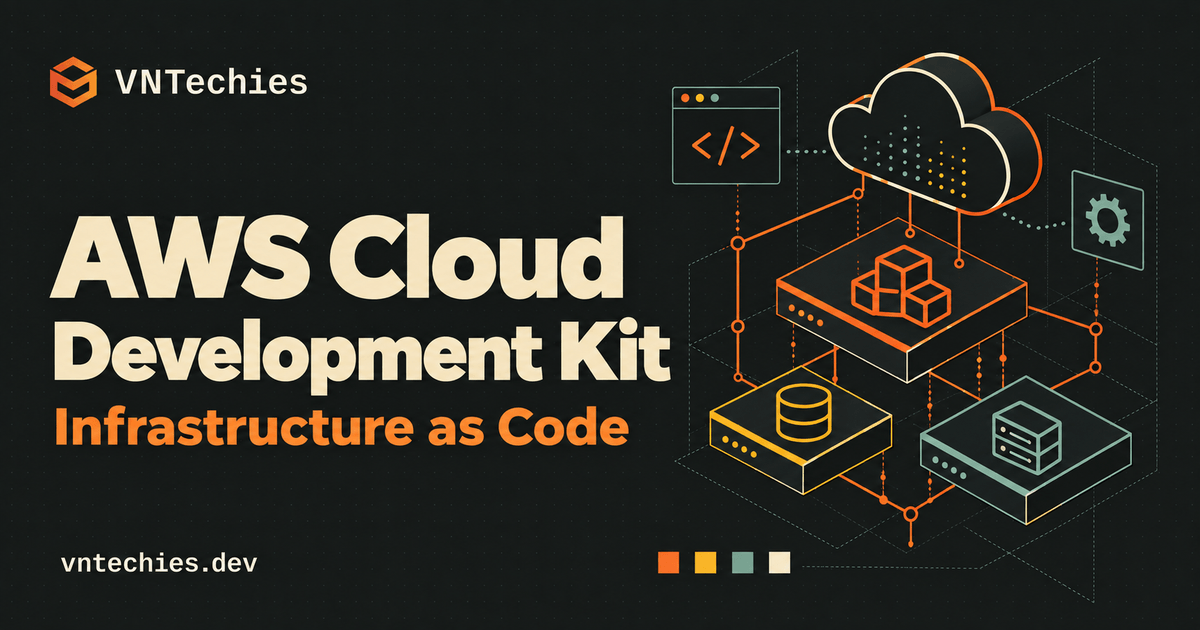Viewport: 1200px width, 630px height.
Task: Click the "Infrastructure as Code" subtitle
Action: coord(343,428)
